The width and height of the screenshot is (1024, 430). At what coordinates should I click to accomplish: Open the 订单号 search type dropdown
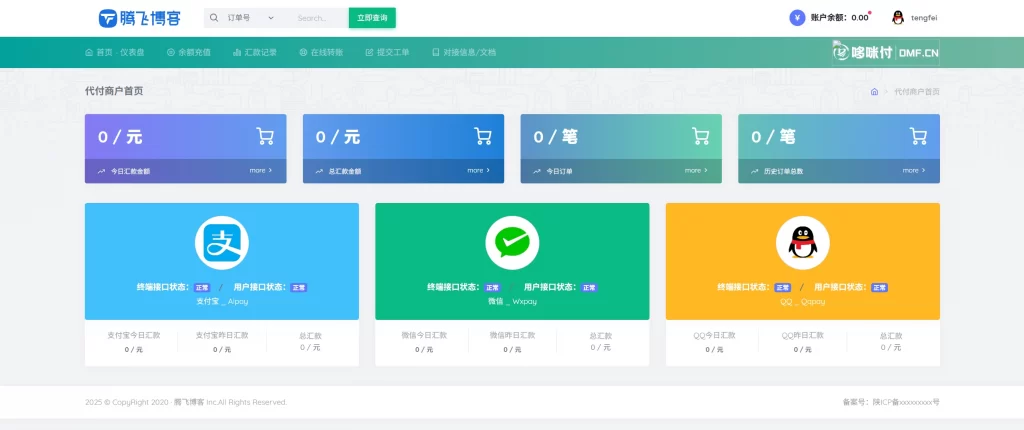point(250,18)
